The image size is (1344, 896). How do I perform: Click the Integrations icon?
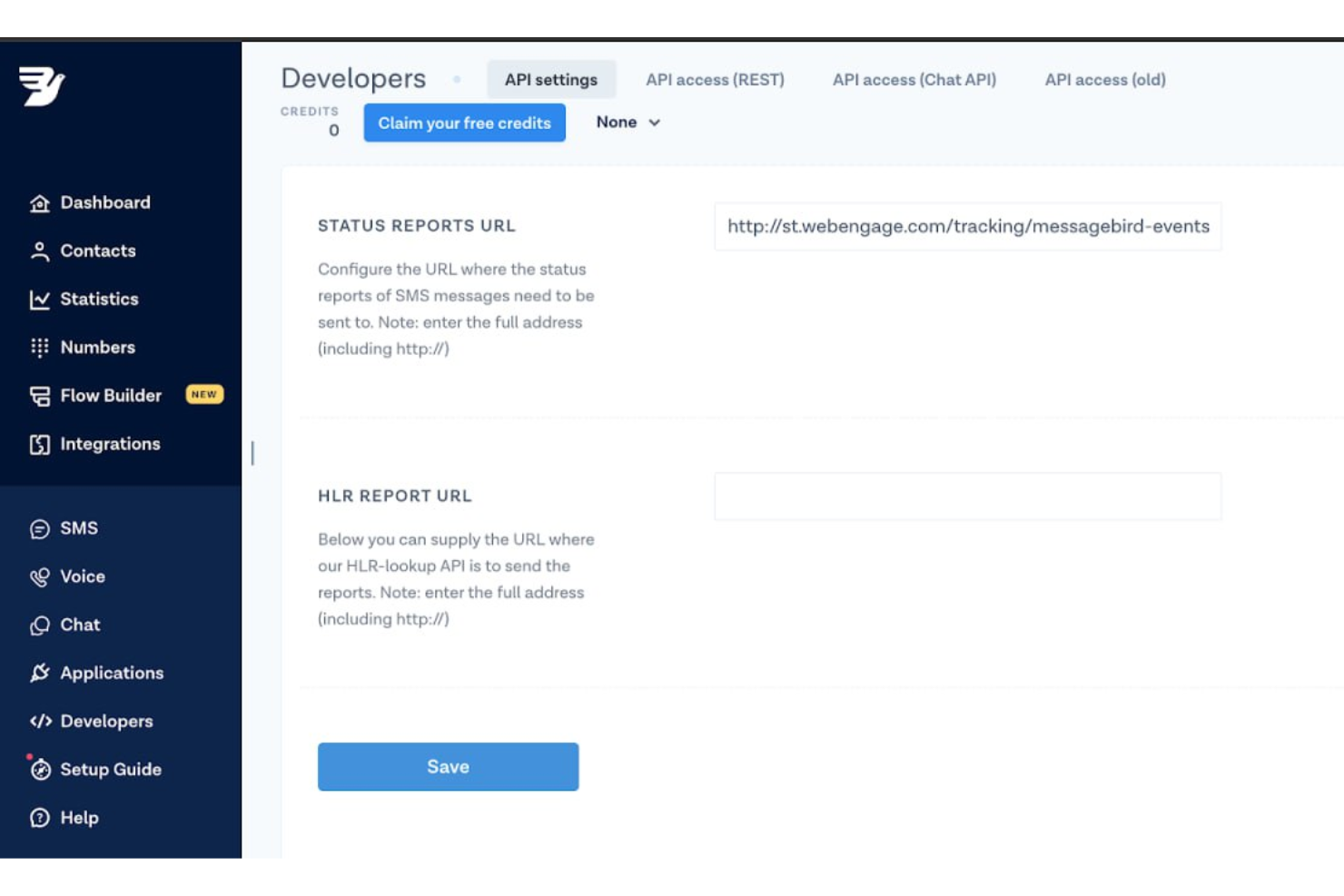[39, 444]
